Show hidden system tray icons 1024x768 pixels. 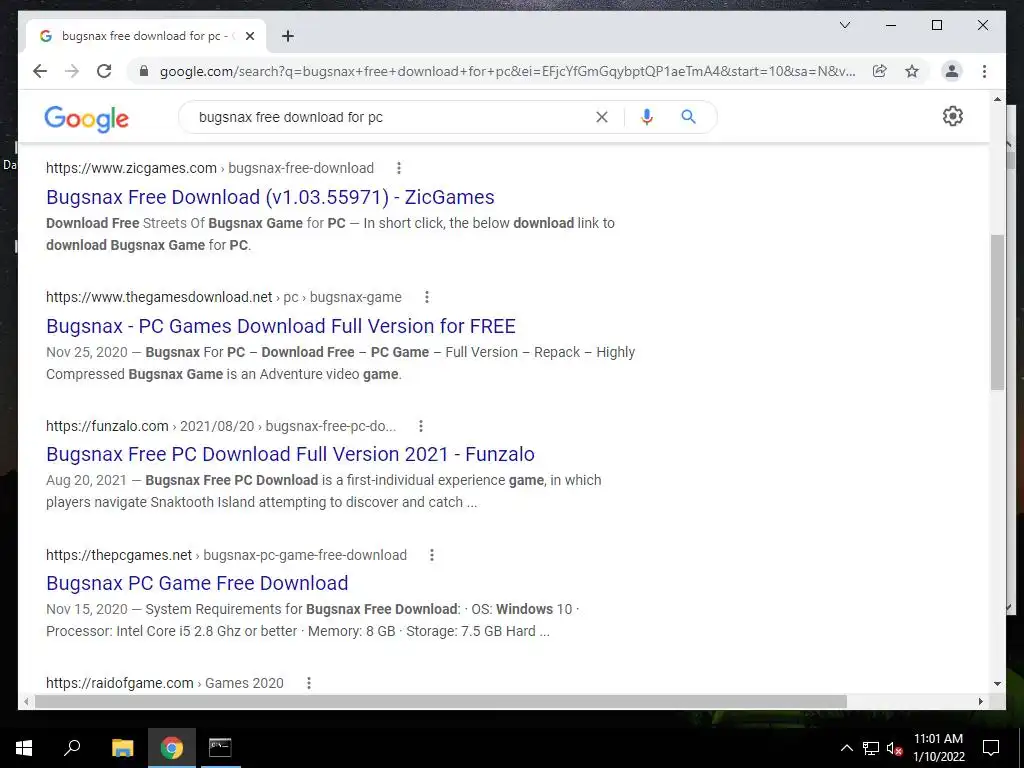846,748
